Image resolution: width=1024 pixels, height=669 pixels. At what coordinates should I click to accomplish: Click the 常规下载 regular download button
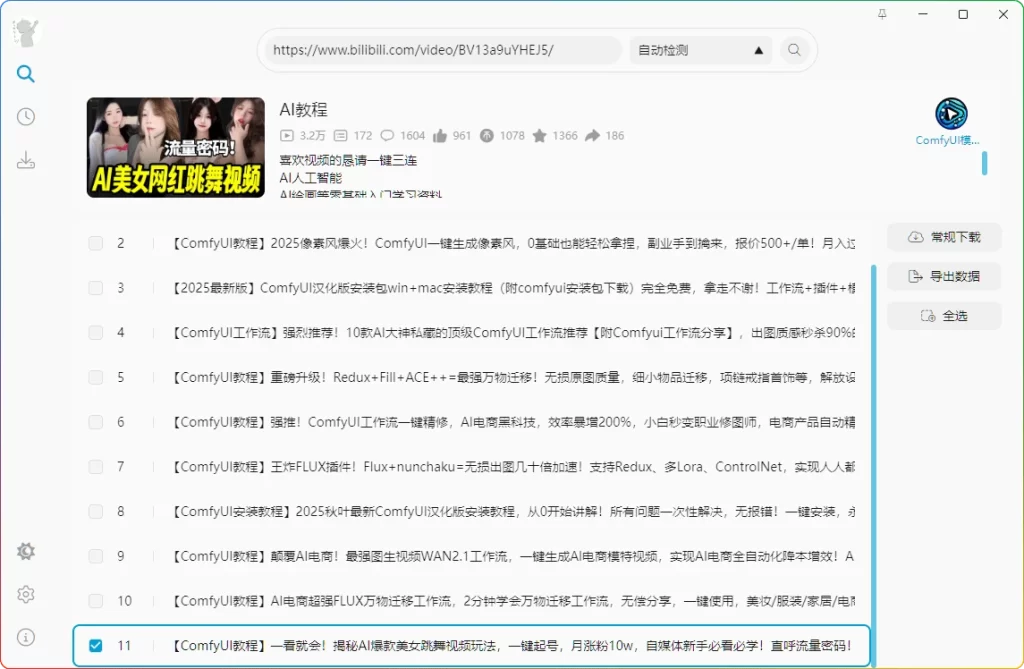943,237
